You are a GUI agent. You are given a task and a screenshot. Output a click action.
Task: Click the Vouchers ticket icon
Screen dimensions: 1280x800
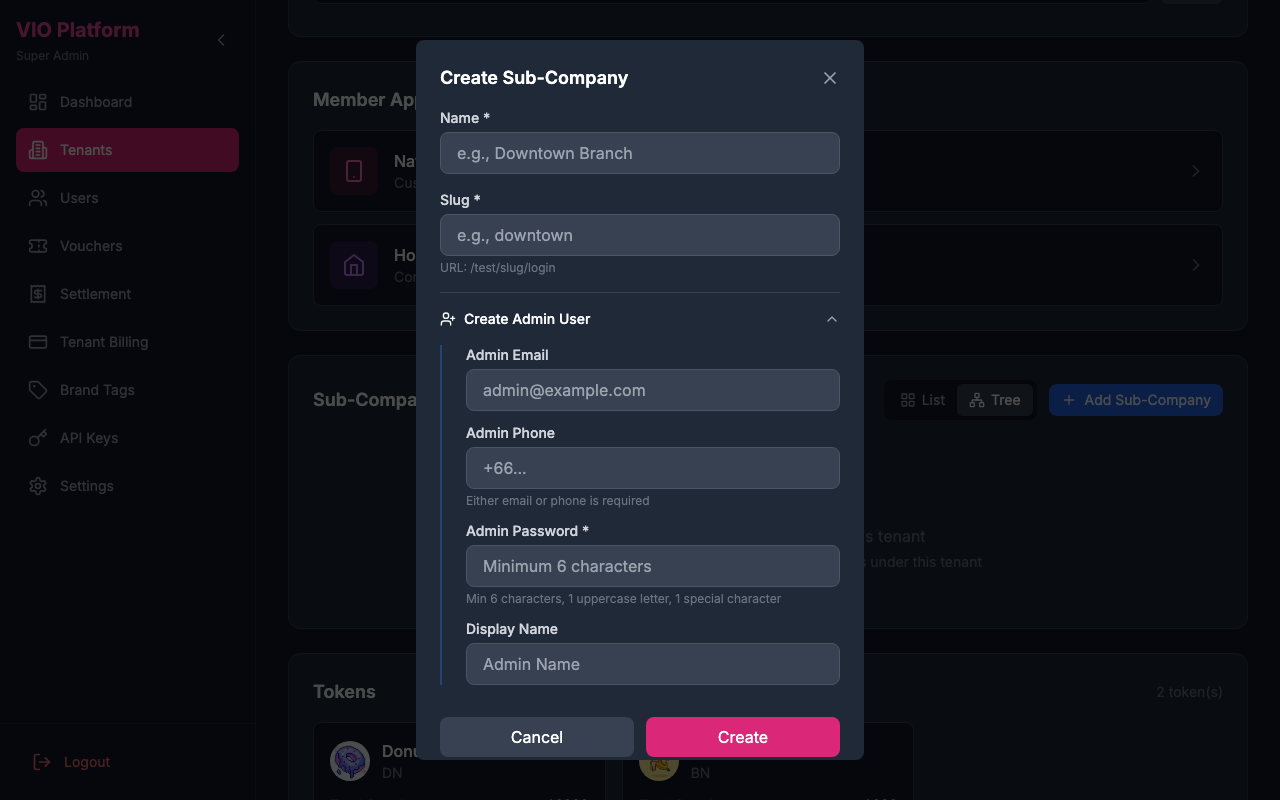click(x=37, y=245)
